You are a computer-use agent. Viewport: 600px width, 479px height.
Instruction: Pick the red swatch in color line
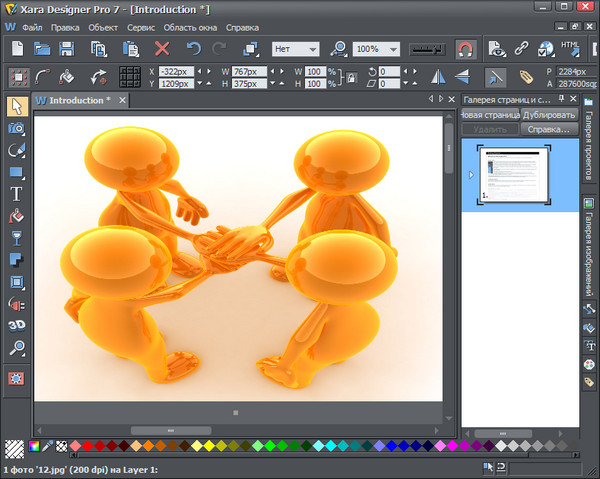coord(88,446)
